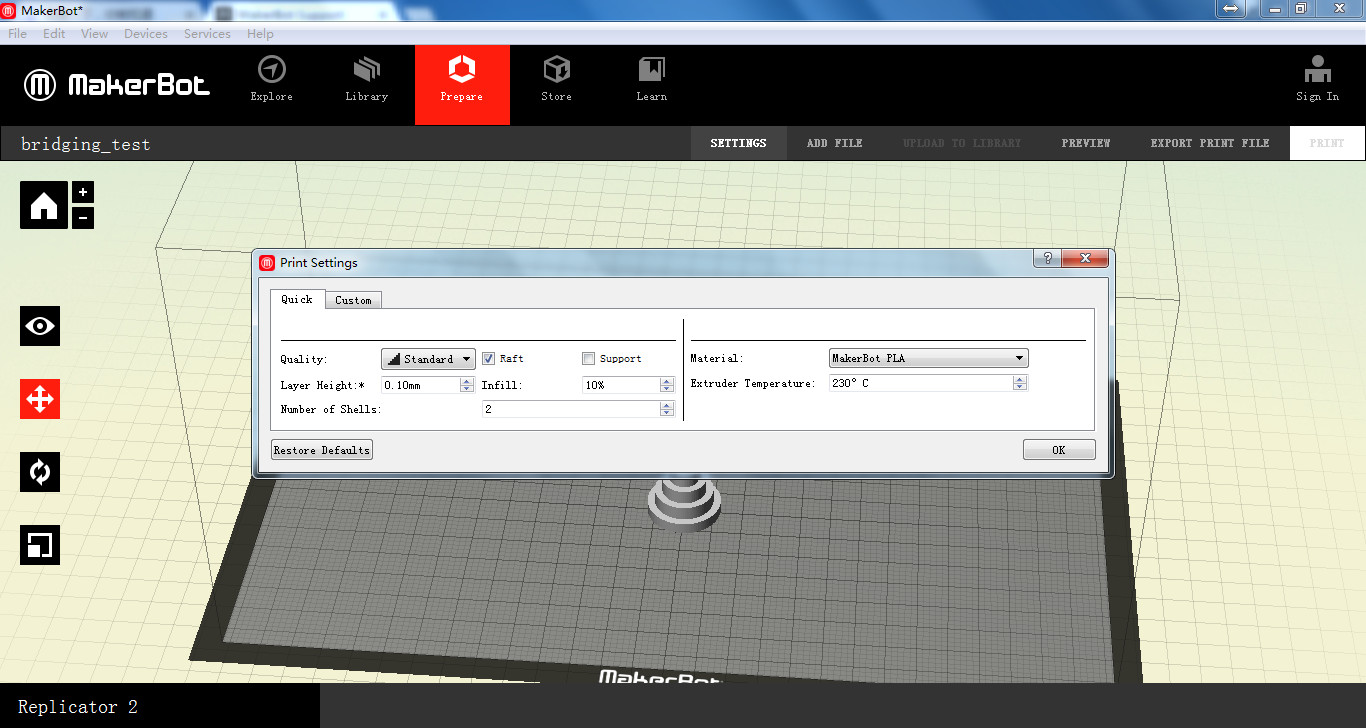Select the Move arrows tool
Viewport: 1366px width, 728px height.
(x=40, y=399)
